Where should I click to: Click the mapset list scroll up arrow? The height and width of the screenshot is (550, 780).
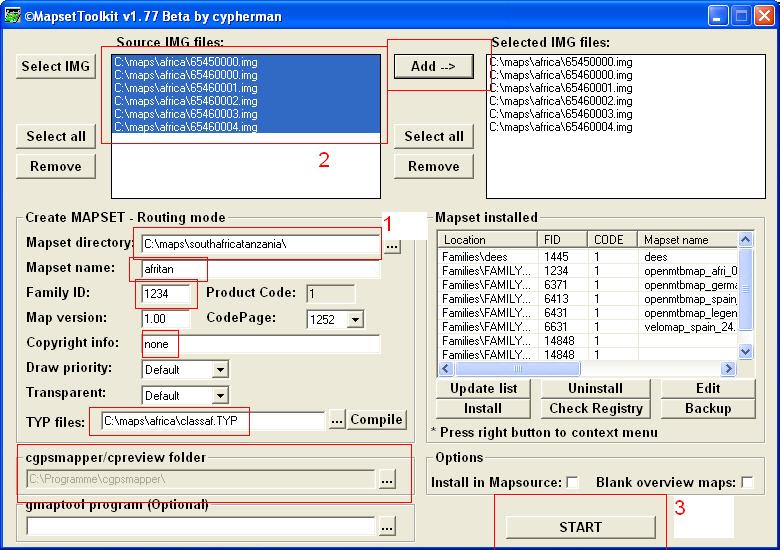pos(745,240)
